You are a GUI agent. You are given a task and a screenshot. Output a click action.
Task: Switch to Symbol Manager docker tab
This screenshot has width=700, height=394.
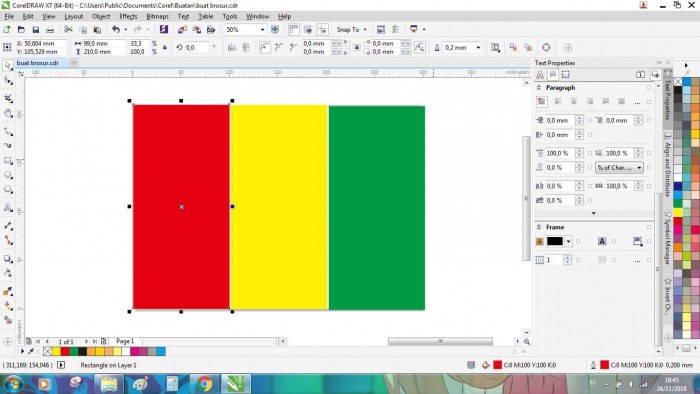[x=668, y=237]
